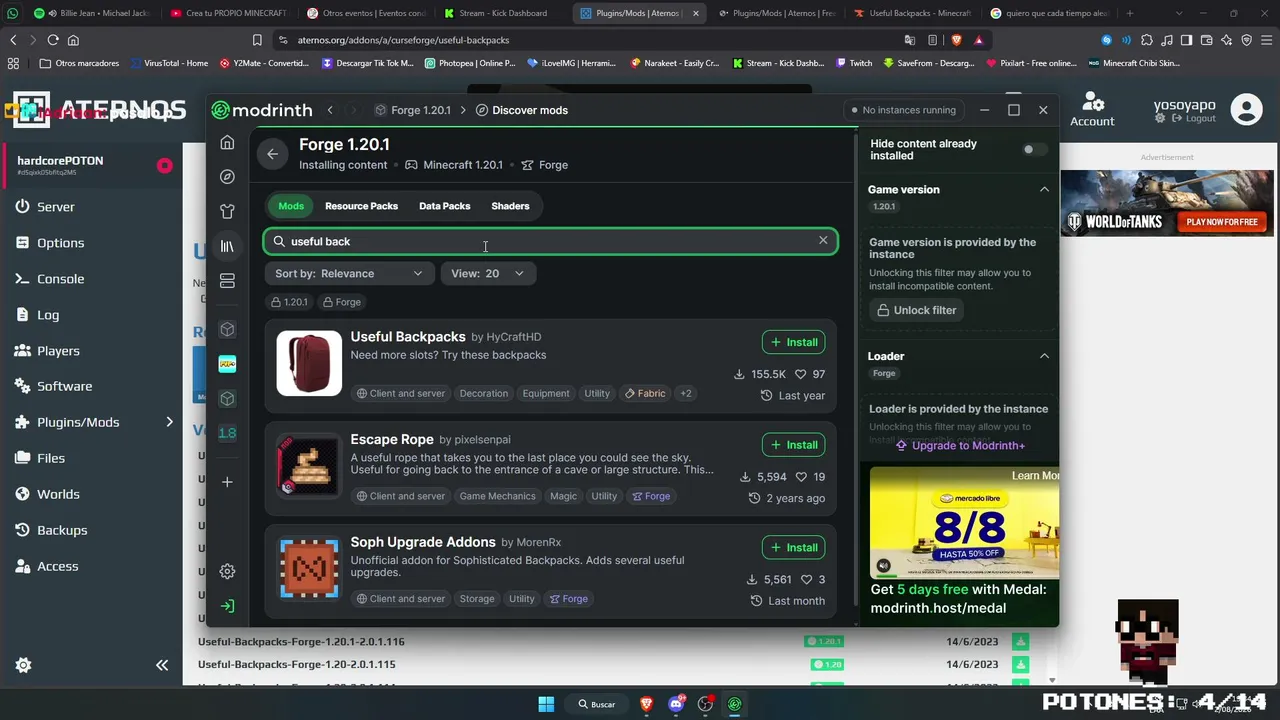Click Forge 1.20.1 breadcrumb in Modrinth header
This screenshot has height=720, width=1280.
click(x=413, y=110)
